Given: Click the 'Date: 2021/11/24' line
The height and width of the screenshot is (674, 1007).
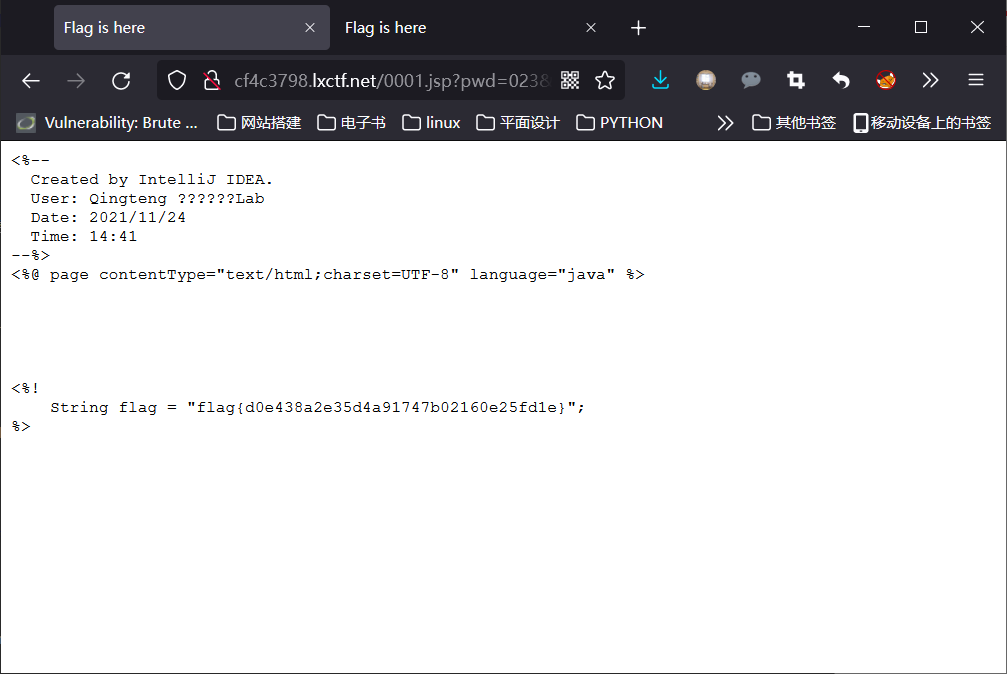Looking at the screenshot, I should [108, 217].
